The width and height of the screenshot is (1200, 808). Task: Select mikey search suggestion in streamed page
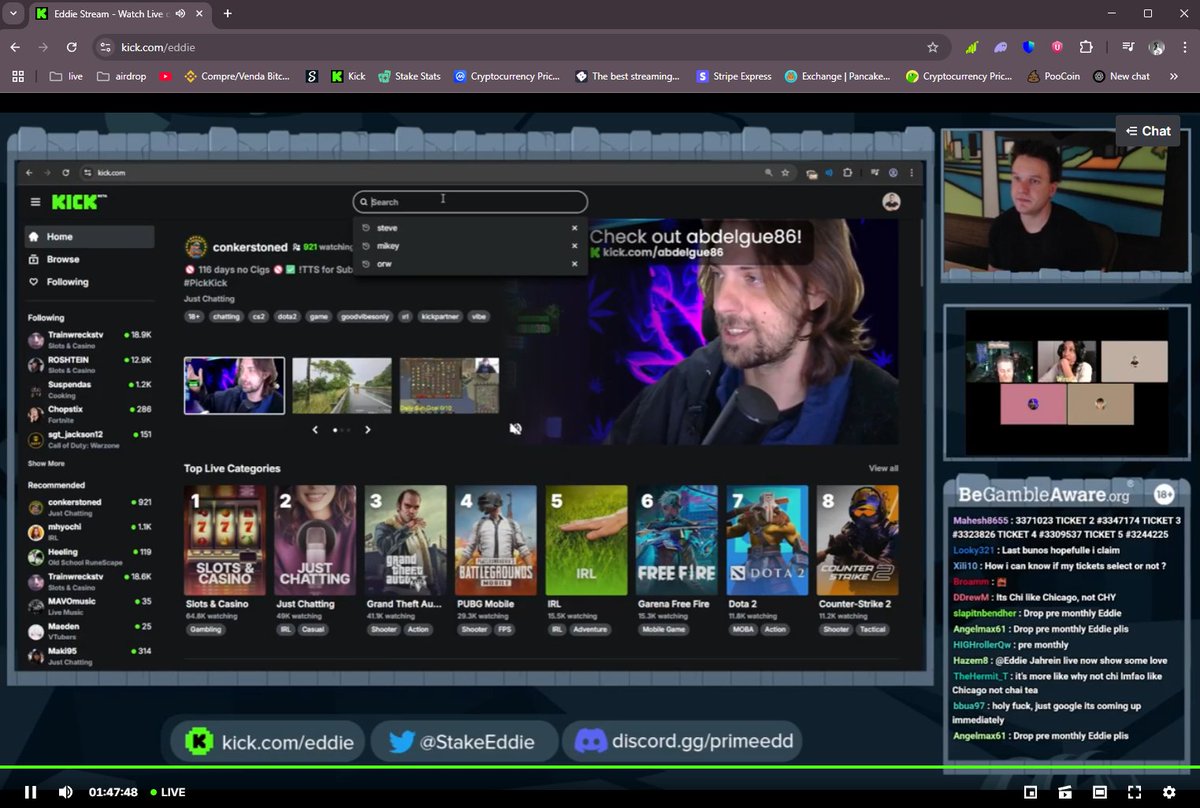470,246
